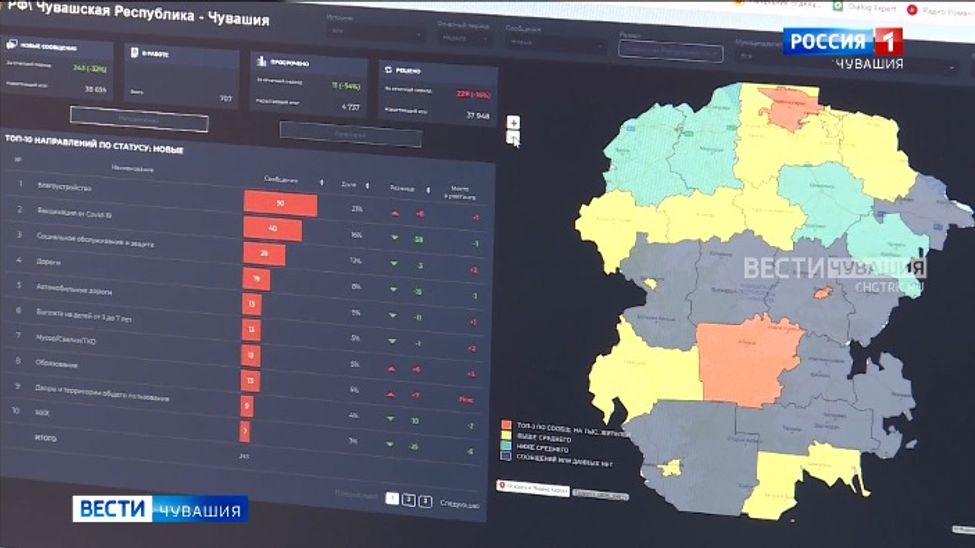Image resolution: width=975 pixels, height=548 pixels.
Task: Click the map zoom-in plus button
Action: point(514,122)
